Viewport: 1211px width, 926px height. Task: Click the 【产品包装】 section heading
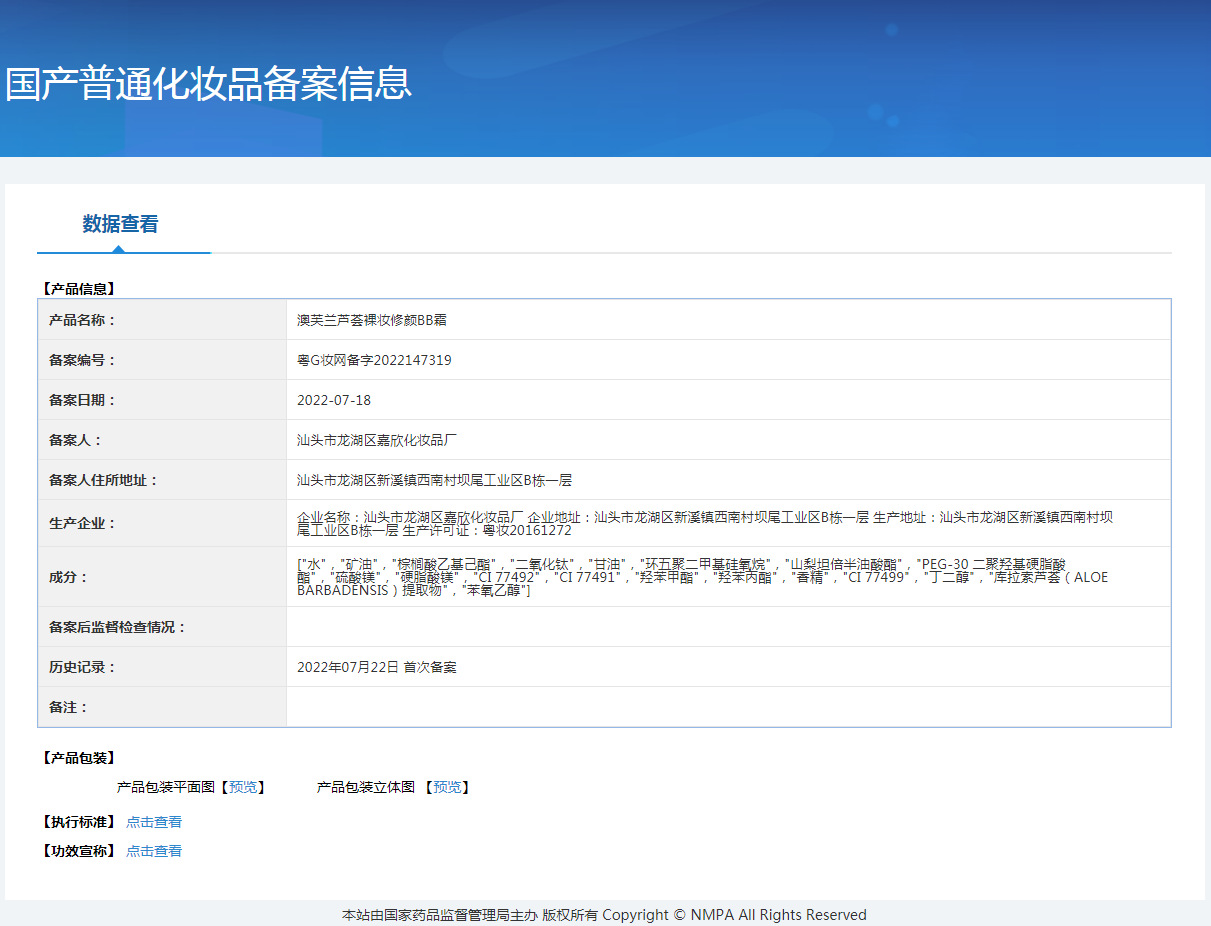click(79, 758)
